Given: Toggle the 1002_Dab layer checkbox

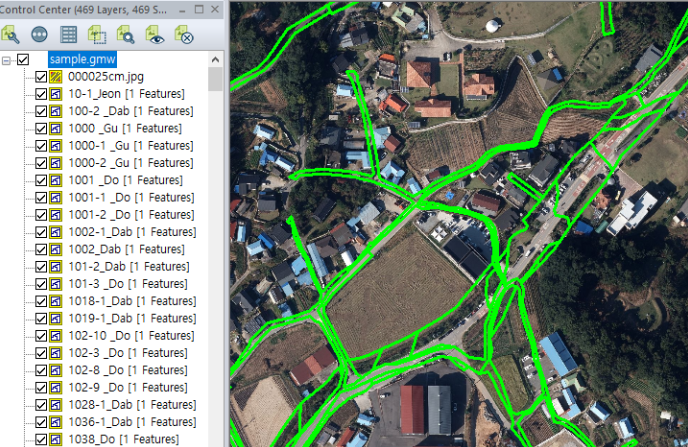Looking at the screenshot, I should click(x=41, y=250).
